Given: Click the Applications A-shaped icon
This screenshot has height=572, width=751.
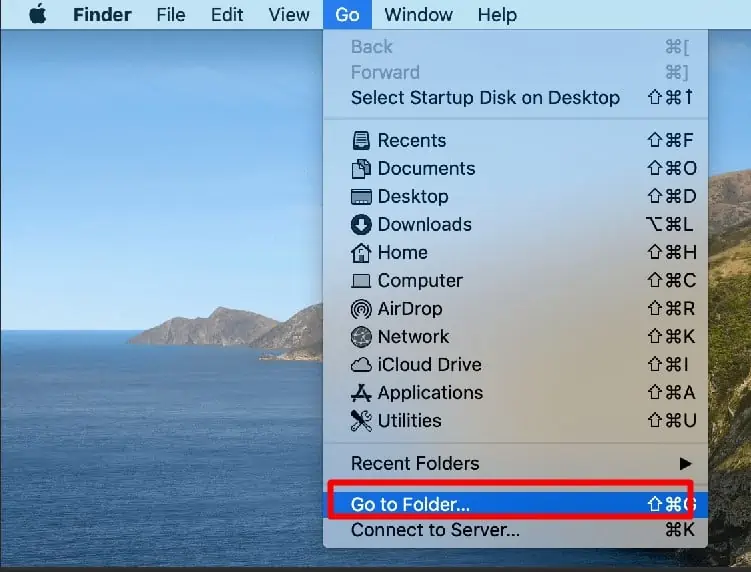Looking at the screenshot, I should 361,393.
